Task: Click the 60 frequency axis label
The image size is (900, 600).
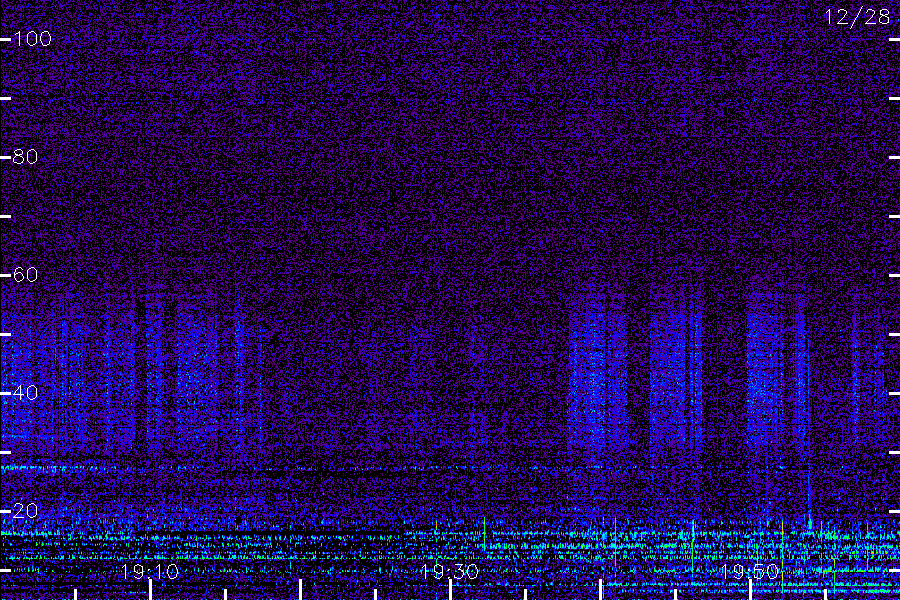Action: (x=25, y=274)
